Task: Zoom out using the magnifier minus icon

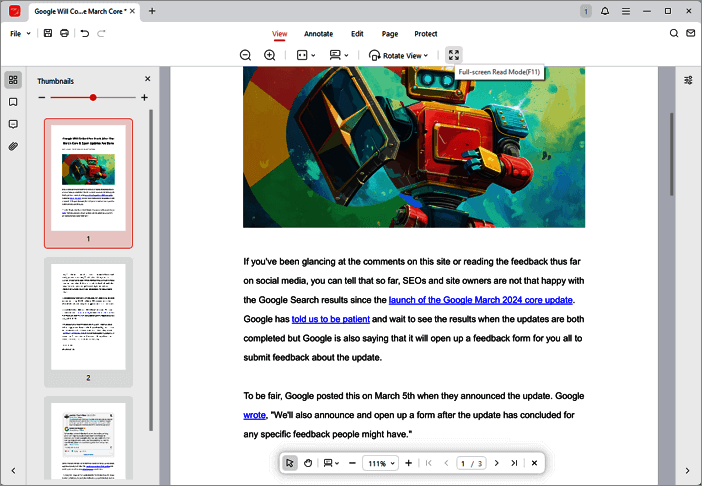Action: (246, 55)
